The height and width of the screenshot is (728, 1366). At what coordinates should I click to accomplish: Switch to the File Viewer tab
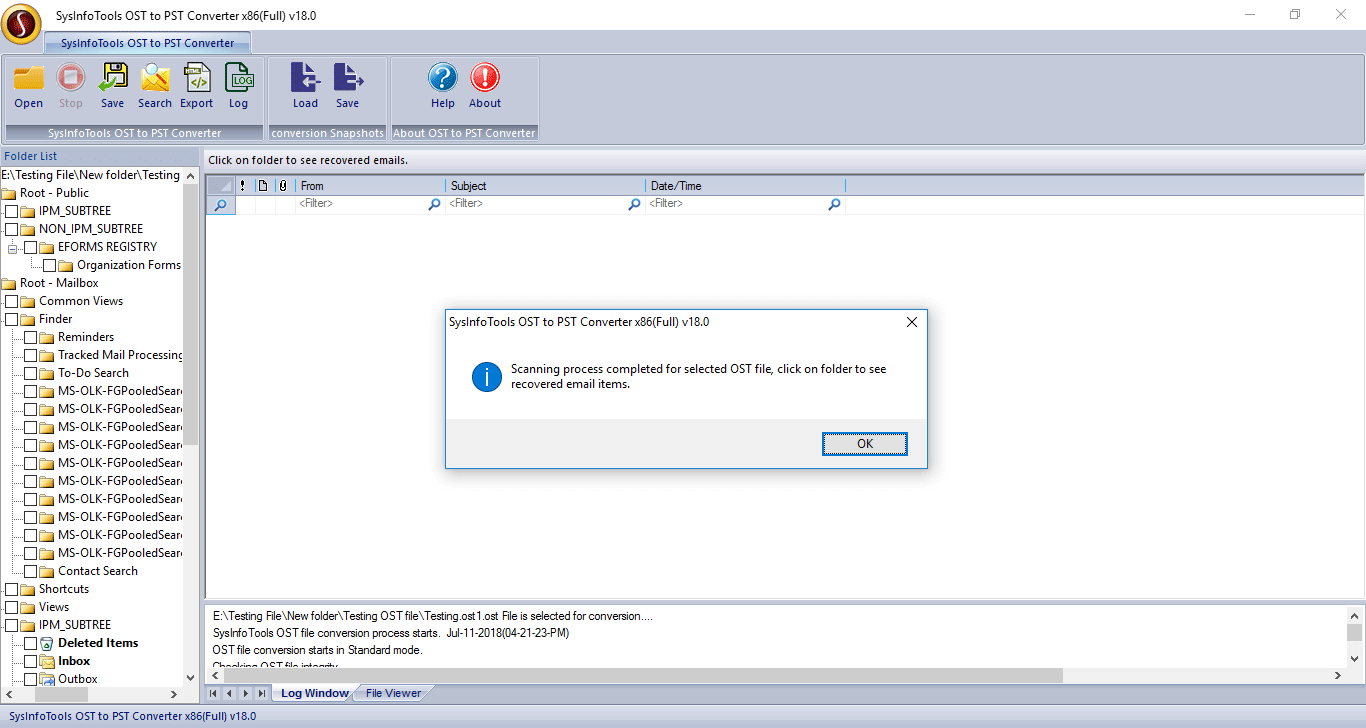(393, 693)
